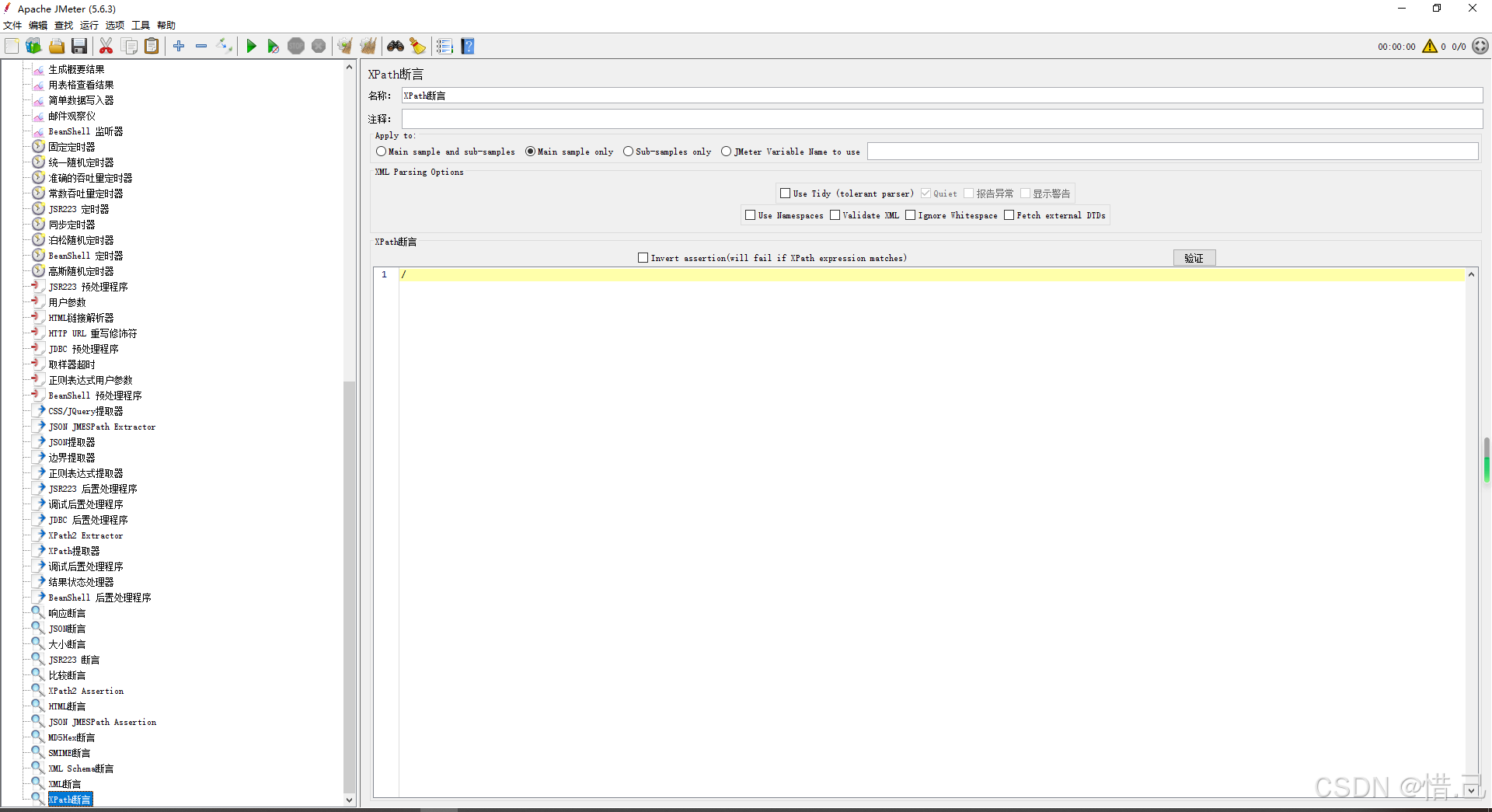Select XML断言 tree item
The width and height of the screenshot is (1492, 812).
click(64, 784)
